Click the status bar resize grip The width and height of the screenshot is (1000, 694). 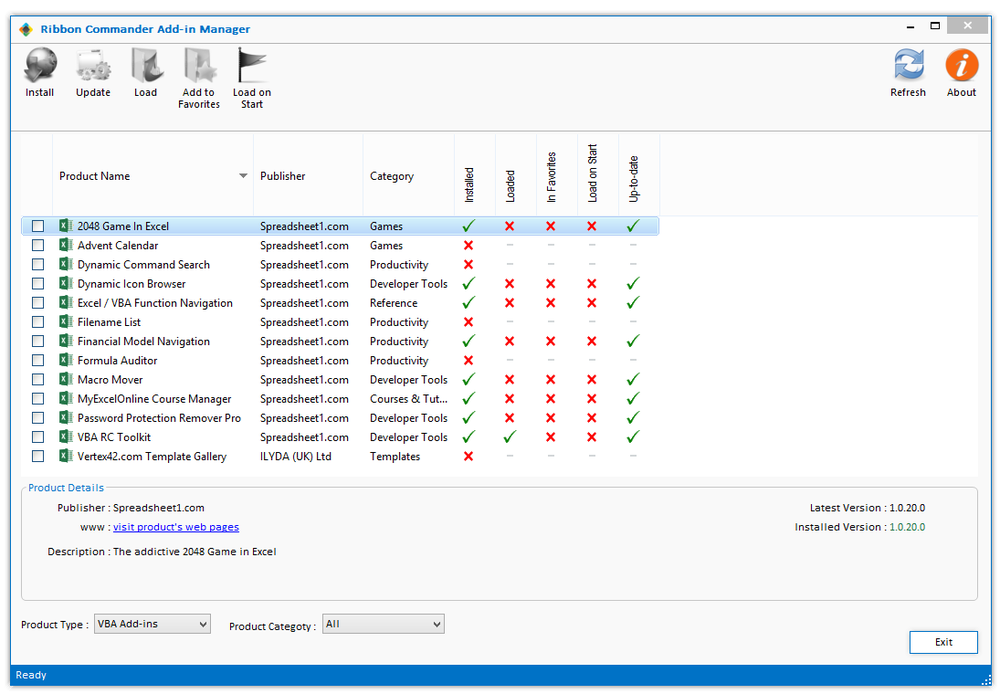click(x=985, y=680)
